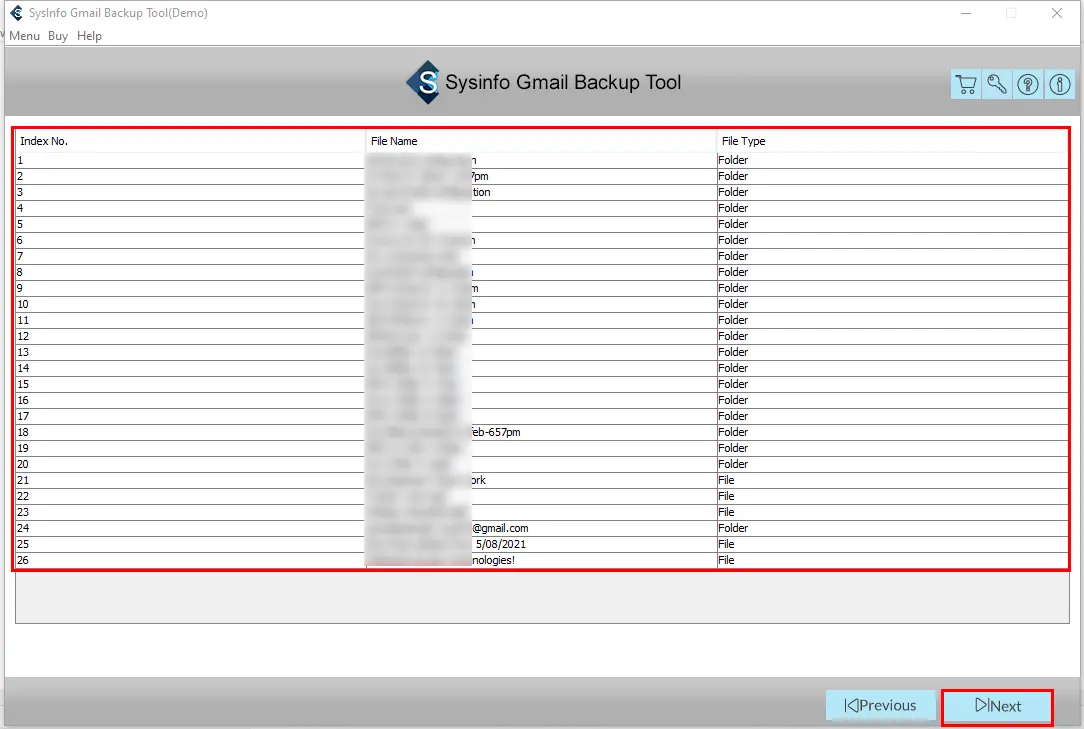Click Folder type cell in row 24
The height and width of the screenshot is (729, 1084).
coord(892,528)
